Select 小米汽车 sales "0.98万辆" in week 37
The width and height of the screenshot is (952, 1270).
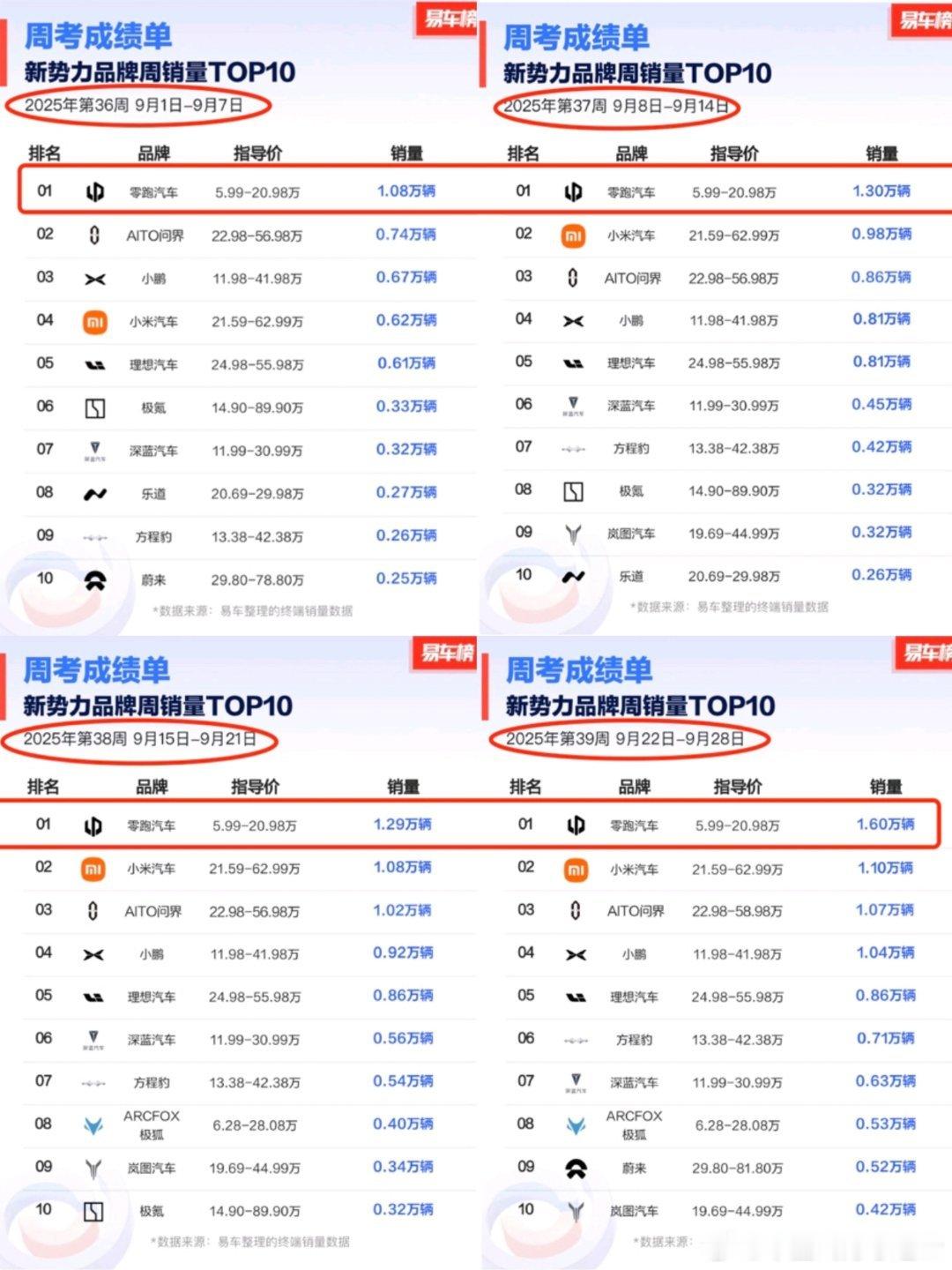pyautogui.click(x=881, y=234)
